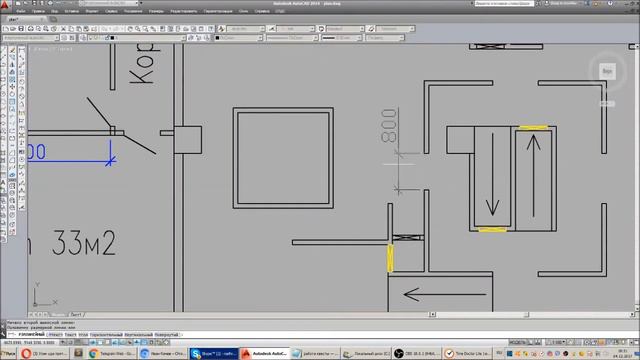
Task: Toggle МОДЕЛЬ model/paper space button
Action: point(518,343)
